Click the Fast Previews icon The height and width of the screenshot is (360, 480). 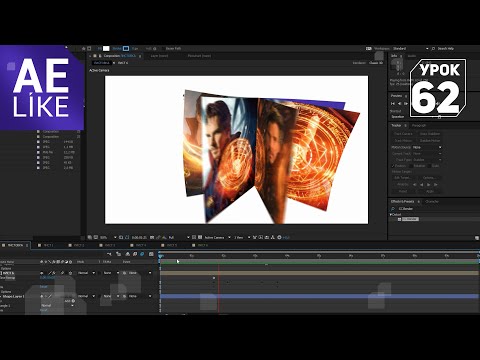pos(261,237)
